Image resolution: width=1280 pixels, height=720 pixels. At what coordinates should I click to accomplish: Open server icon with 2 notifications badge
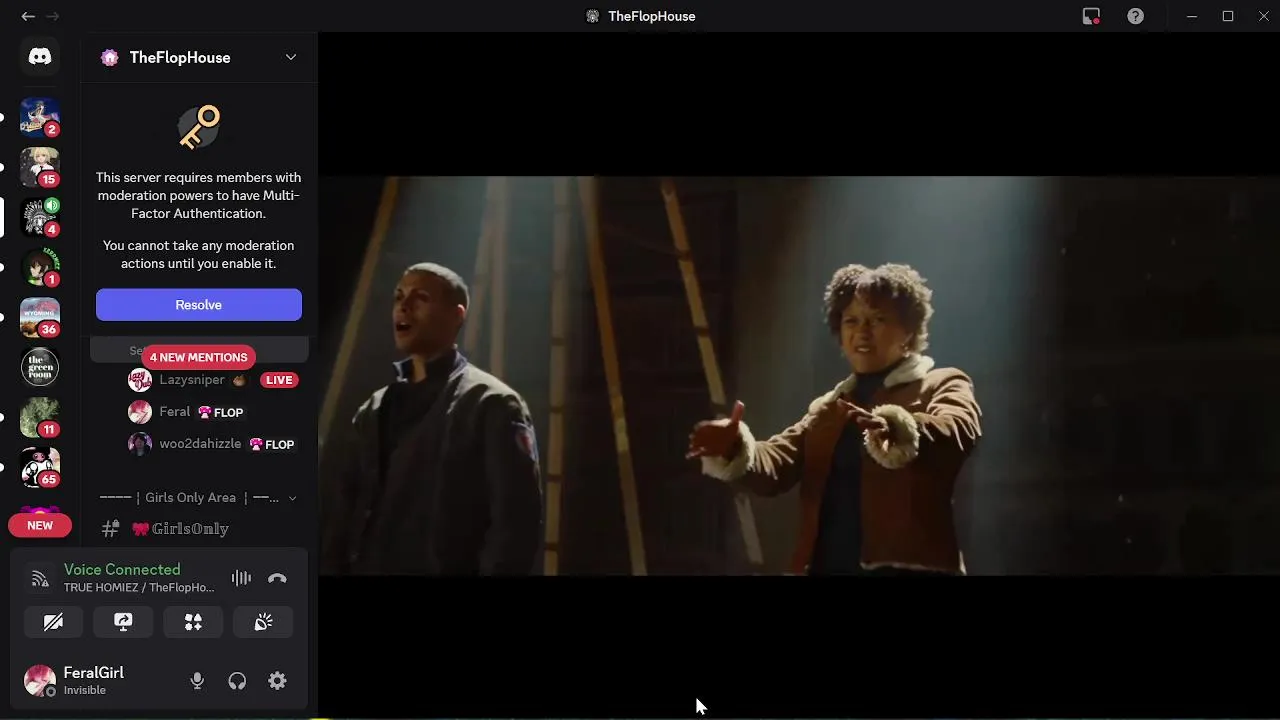40,117
